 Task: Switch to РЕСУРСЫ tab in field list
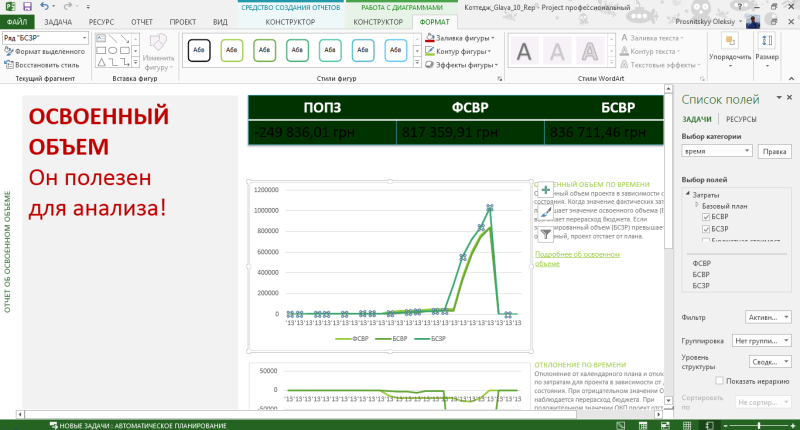741,119
